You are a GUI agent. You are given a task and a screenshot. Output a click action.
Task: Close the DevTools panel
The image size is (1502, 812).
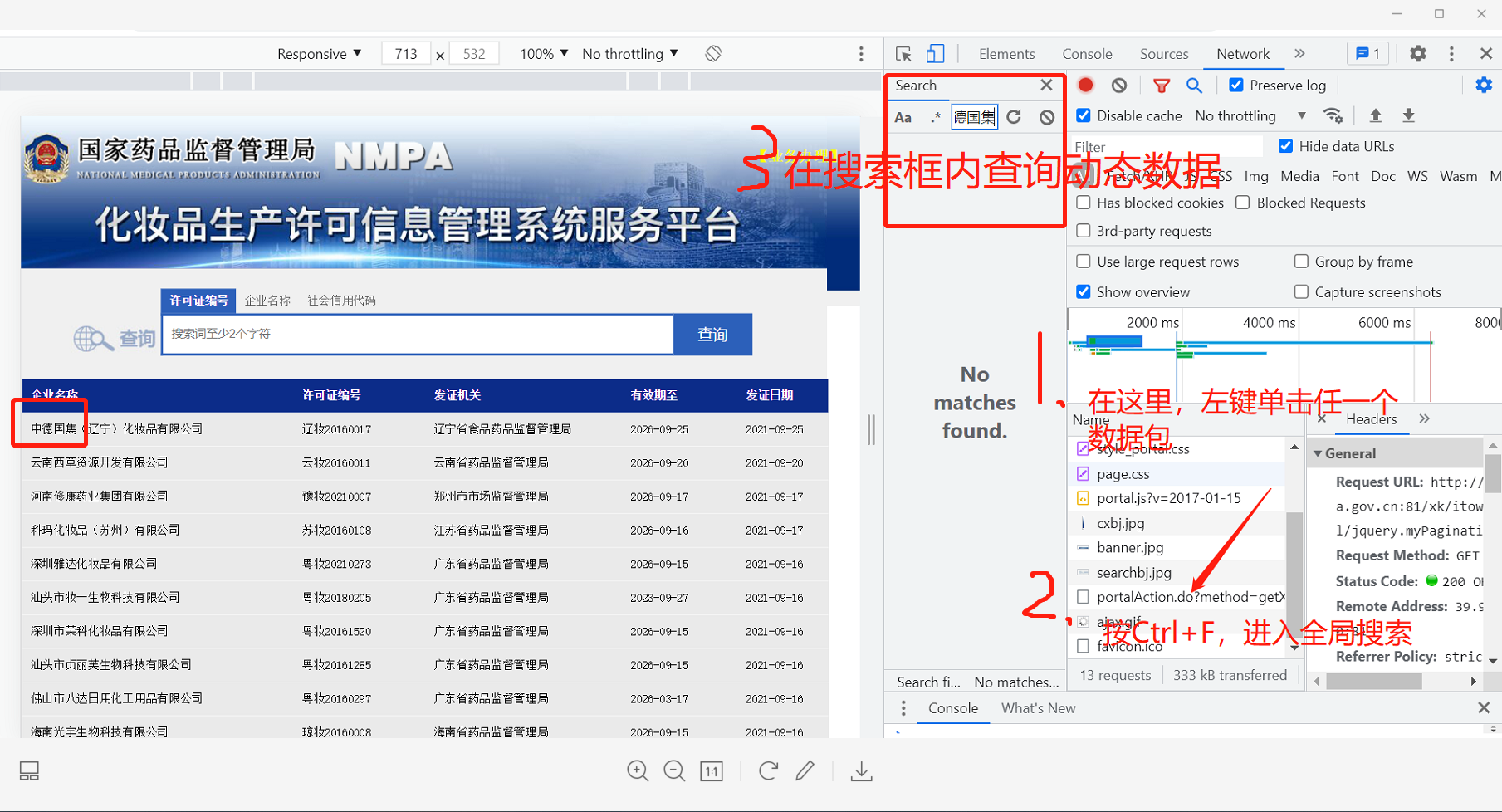[x=1486, y=54]
